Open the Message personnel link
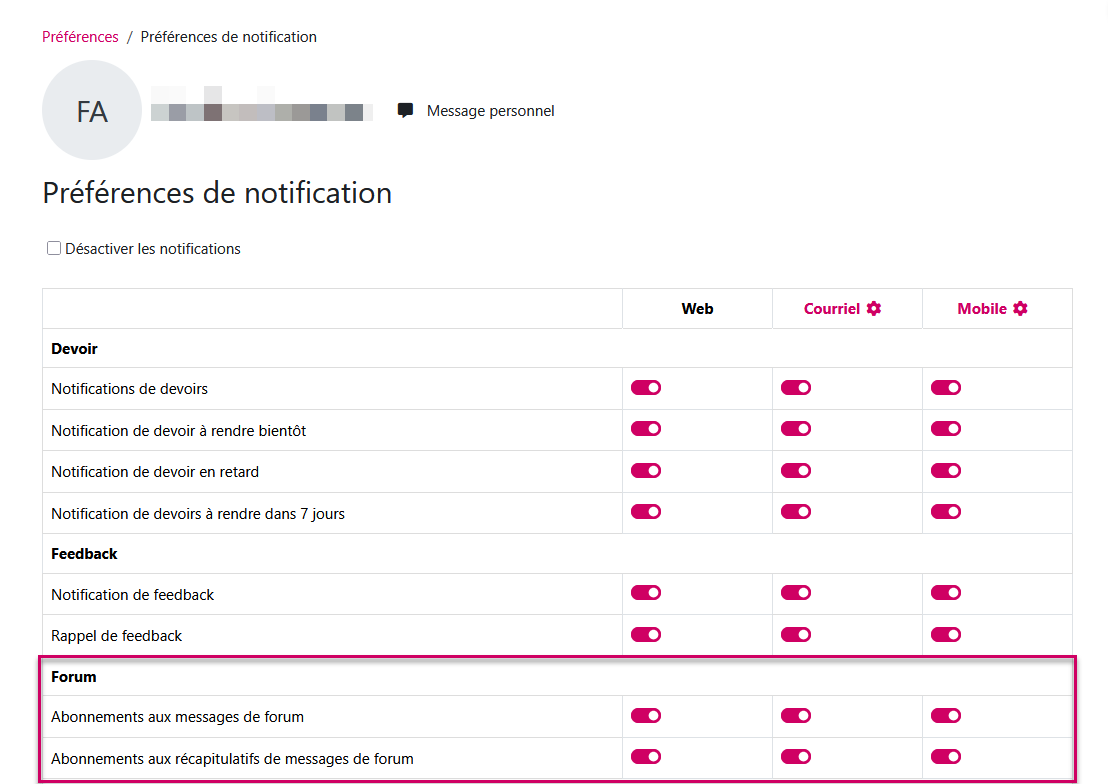This screenshot has height=784, width=1108. click(x=490, y=111)
